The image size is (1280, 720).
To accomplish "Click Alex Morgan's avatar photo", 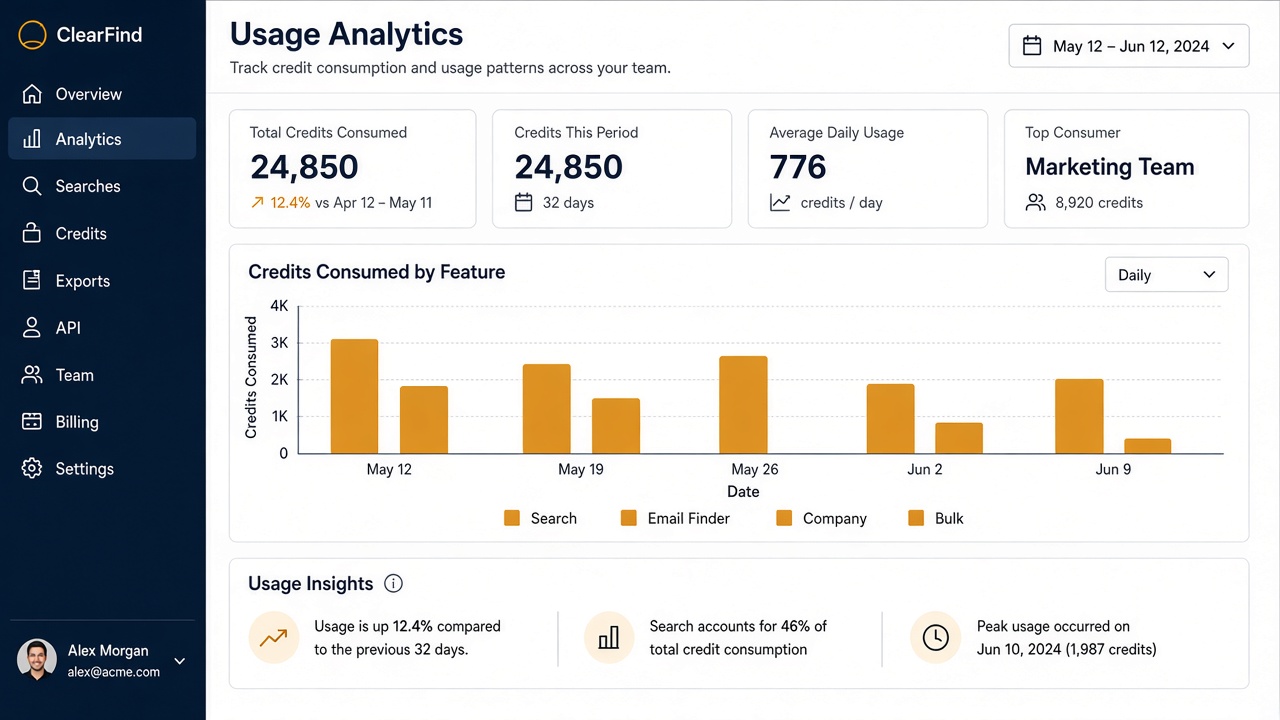I will coord(37,660).
